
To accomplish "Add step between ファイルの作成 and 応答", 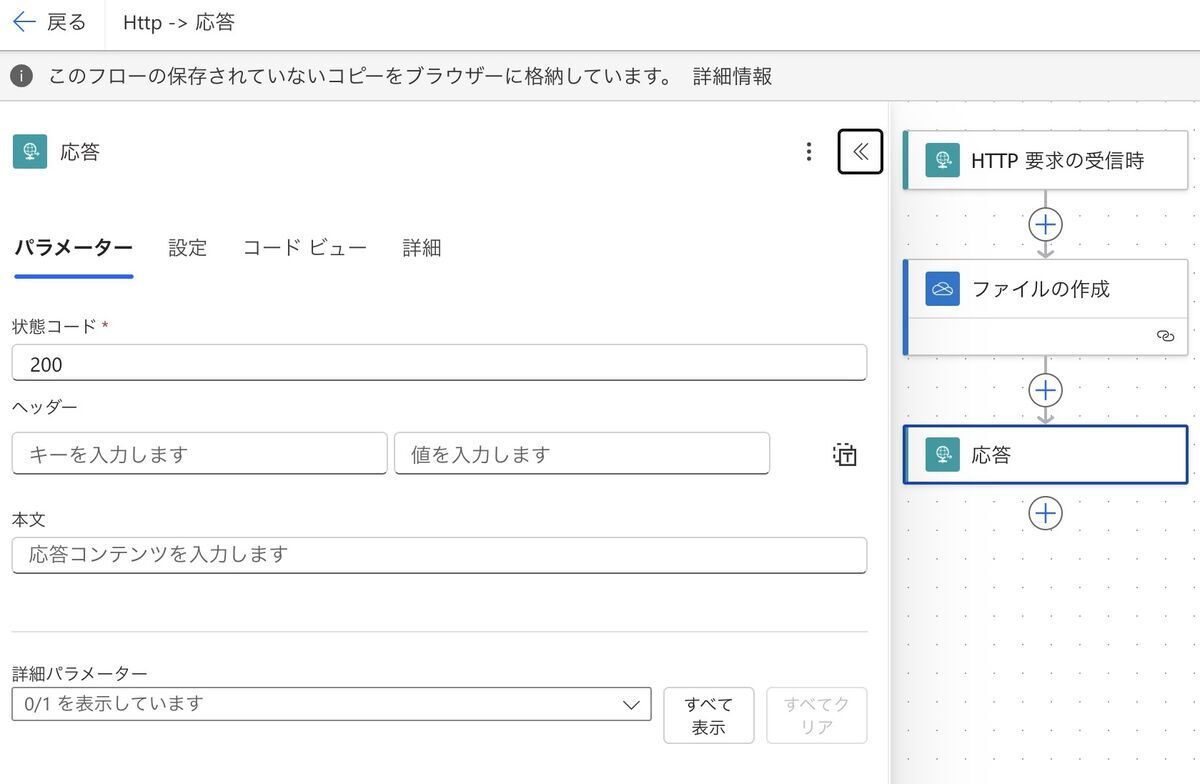I will click(x=1045, y=389).
